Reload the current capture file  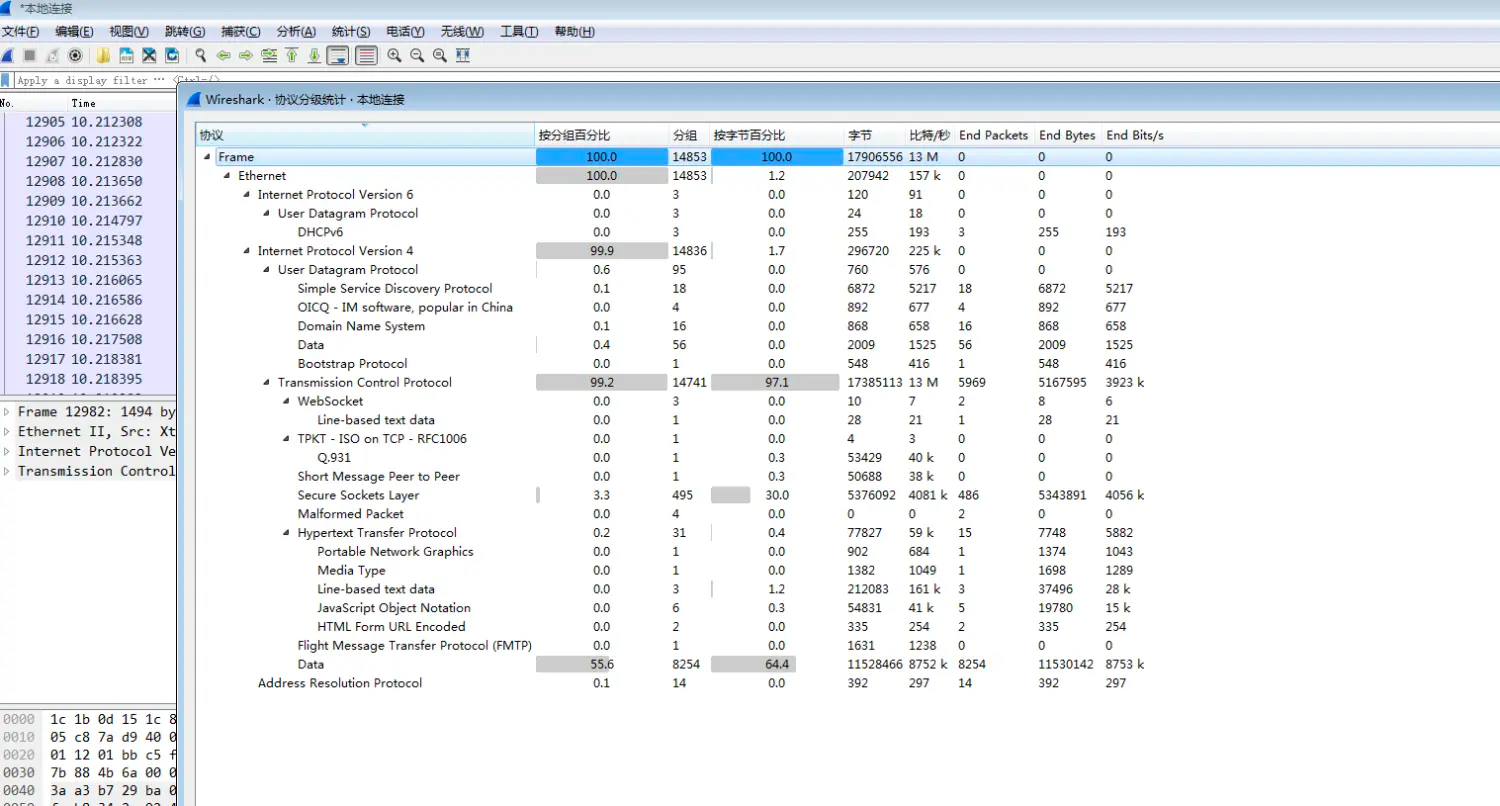[172, 55]
